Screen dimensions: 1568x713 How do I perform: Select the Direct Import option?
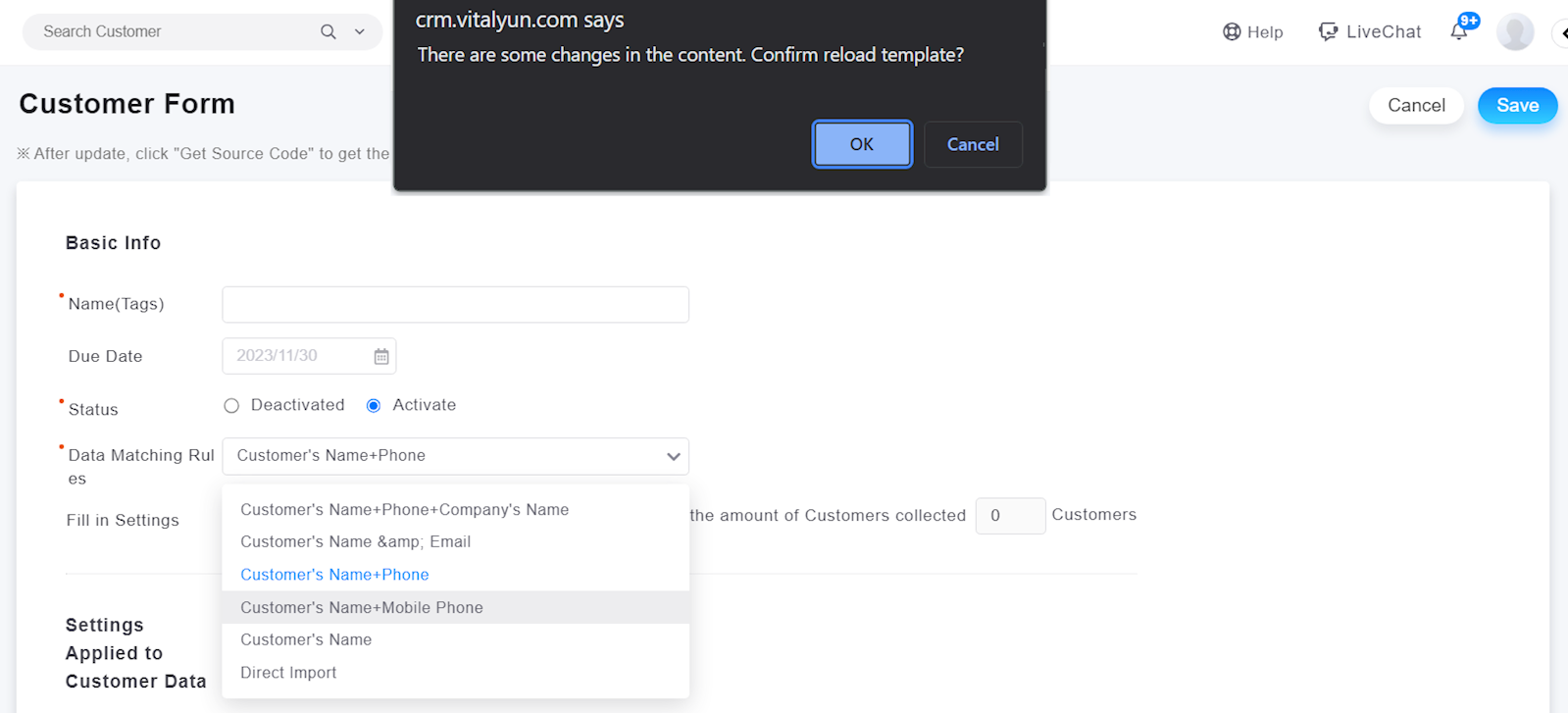click(288, 673)
